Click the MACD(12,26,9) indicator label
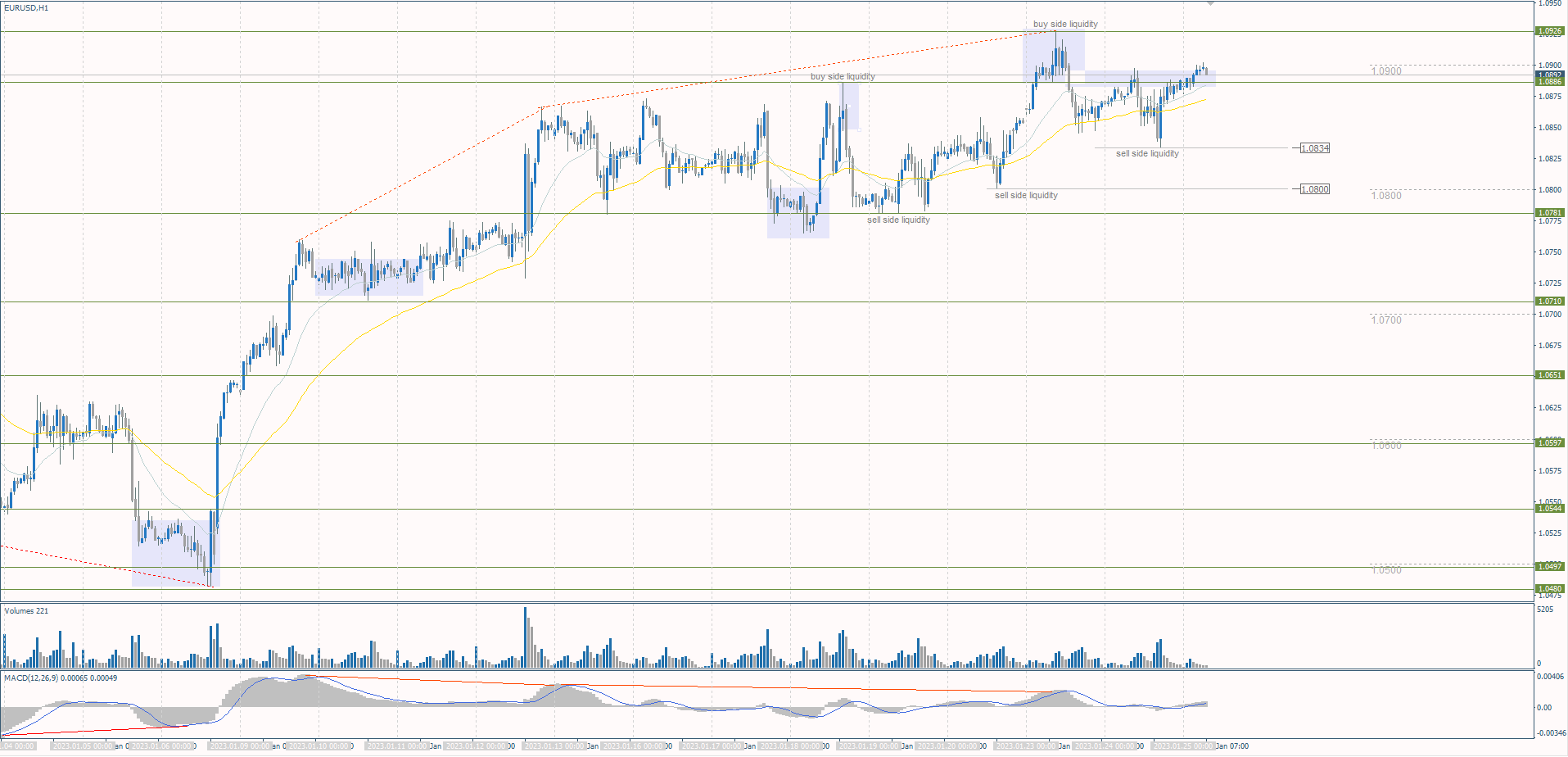 pos(61,678)
